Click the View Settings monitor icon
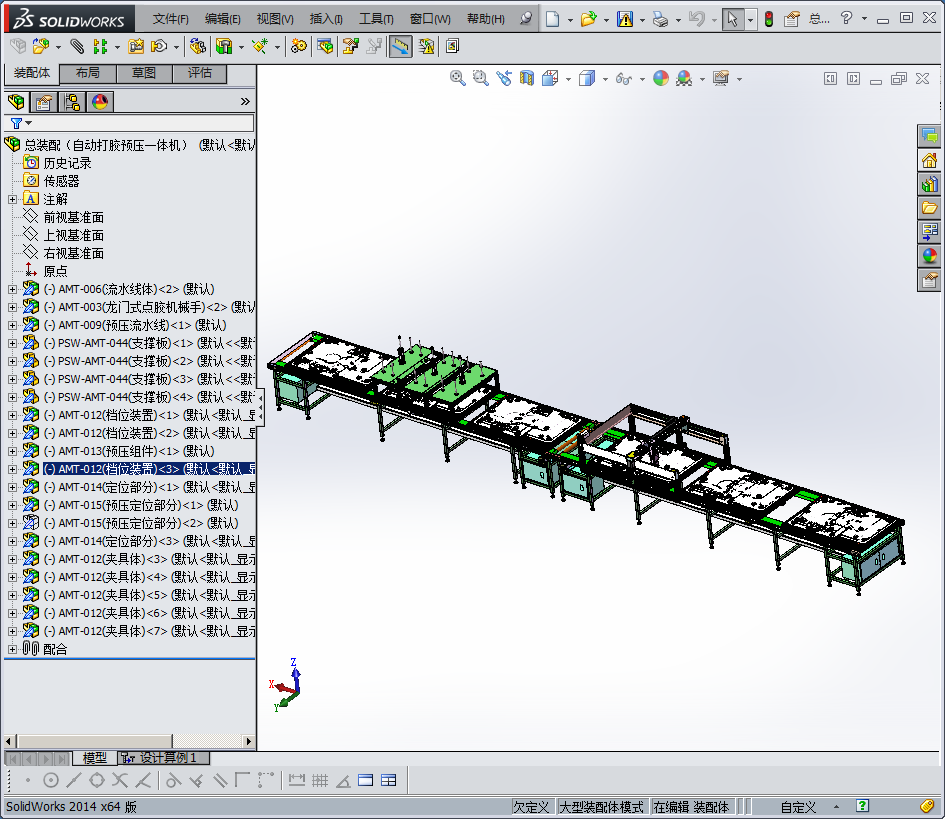 click(721, 78)
